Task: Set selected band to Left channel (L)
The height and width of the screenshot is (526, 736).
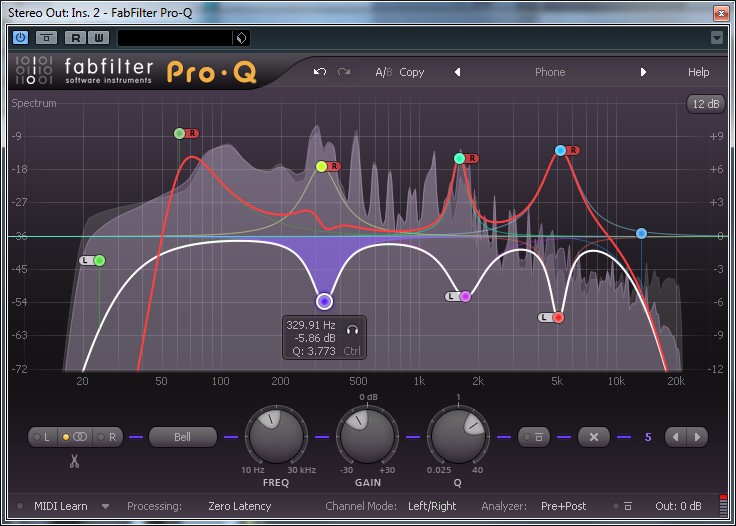Action: pyautogui.click(x=43, y=437)
